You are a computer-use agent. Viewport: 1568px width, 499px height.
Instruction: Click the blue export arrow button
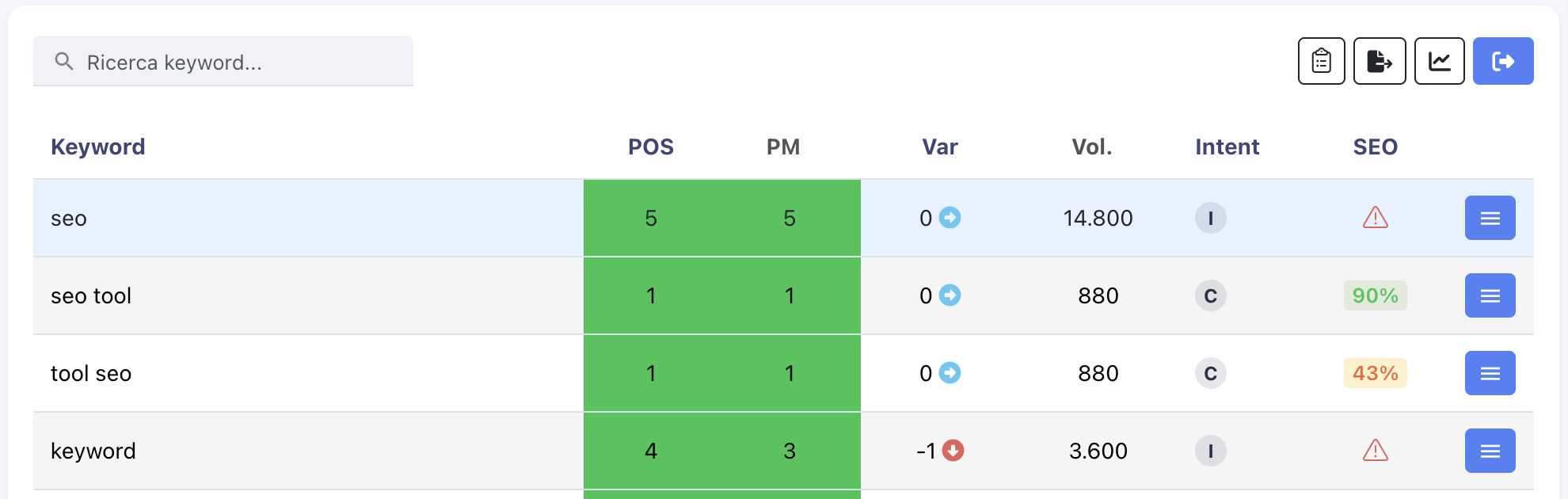(x=1502, y=61)
